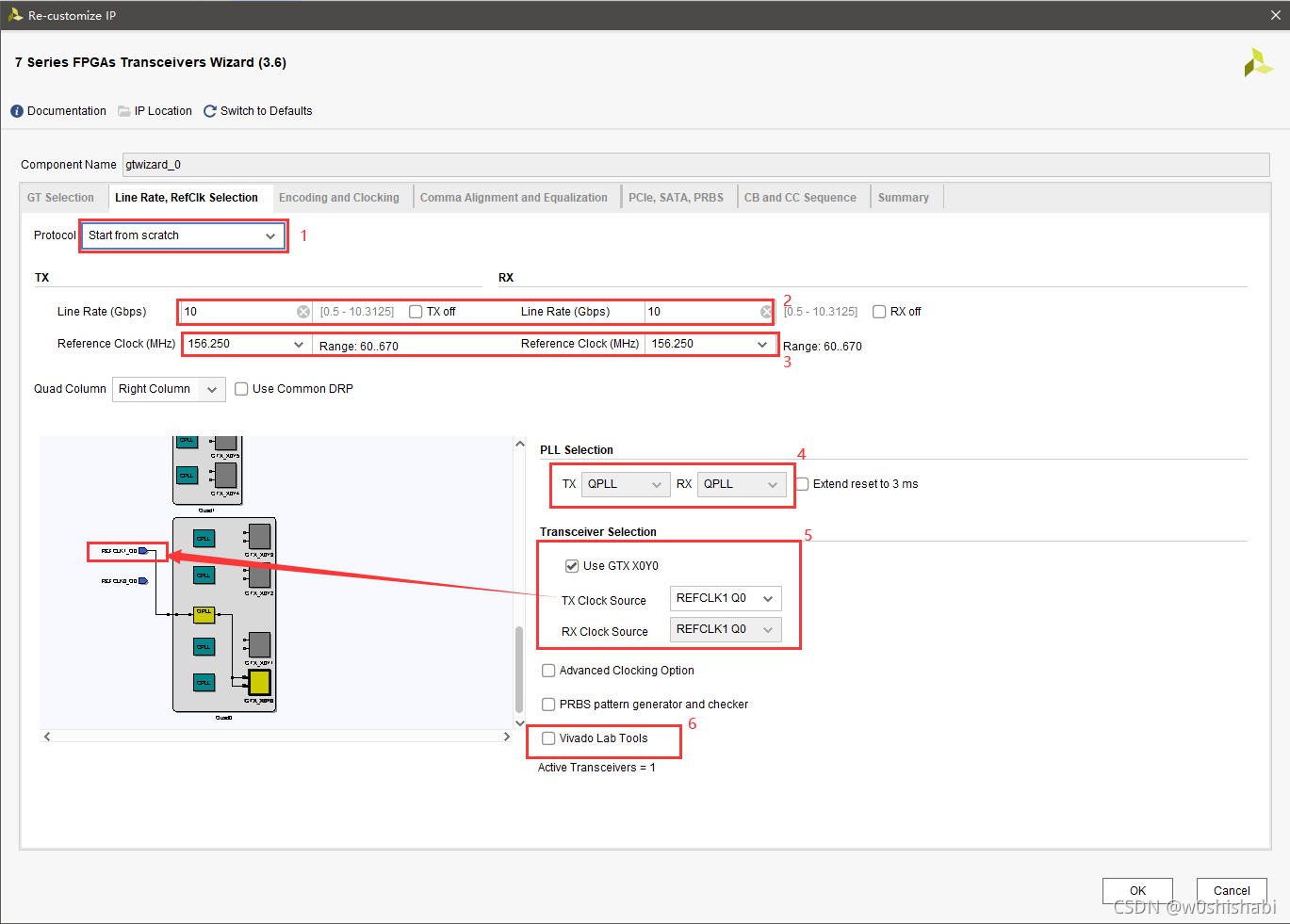This screenshot has width=1290, height=924.
Task: Switch to the GT Selection tab
Action: (x=61, y=198)
